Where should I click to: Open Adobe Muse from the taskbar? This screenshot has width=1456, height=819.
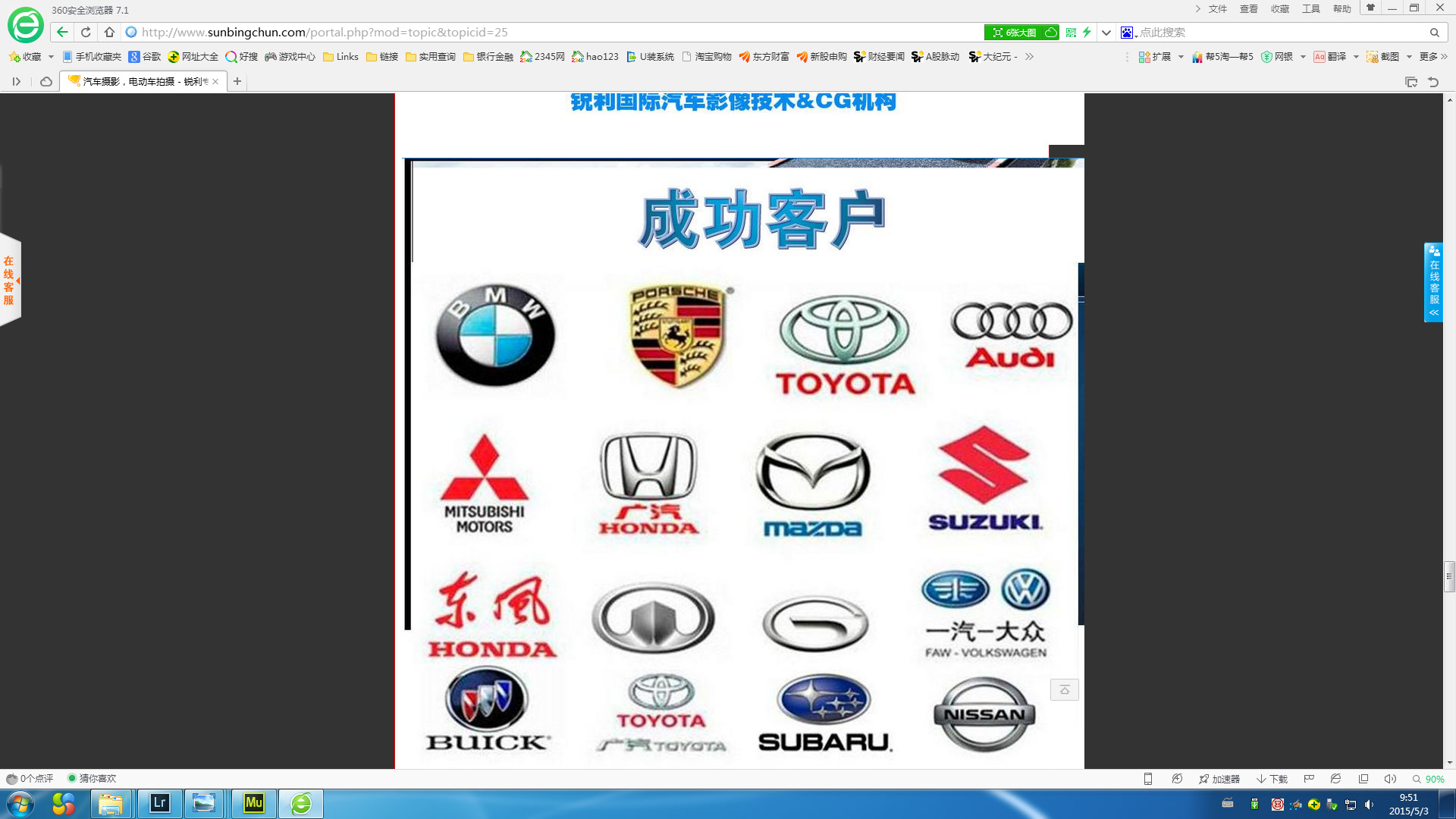(253, 804)
